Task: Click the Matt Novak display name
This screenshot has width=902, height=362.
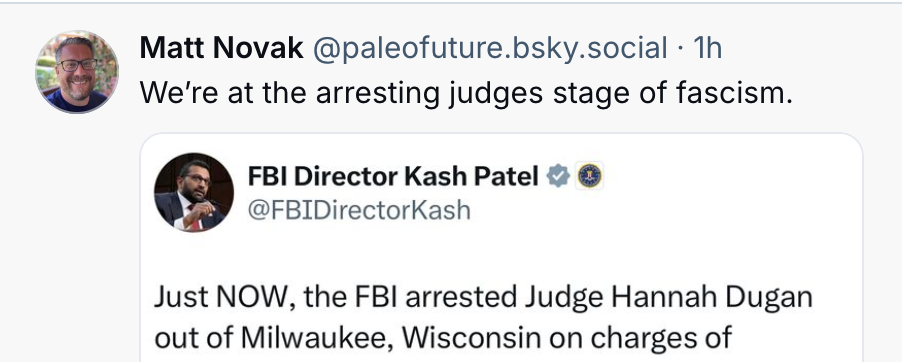Action: (221, 48)
